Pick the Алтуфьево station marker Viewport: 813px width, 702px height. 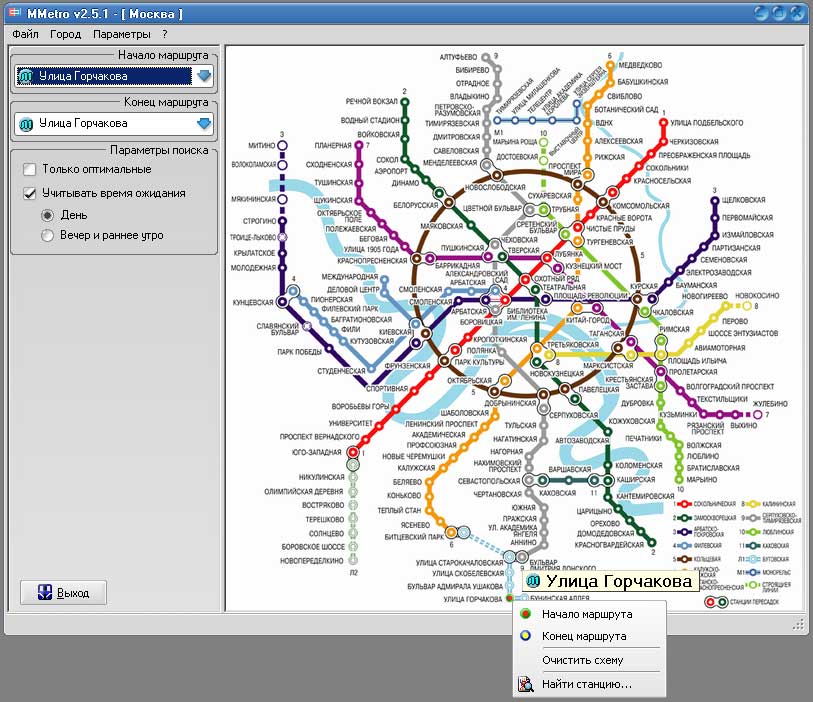pyautogui.click(x=486, y=57)
